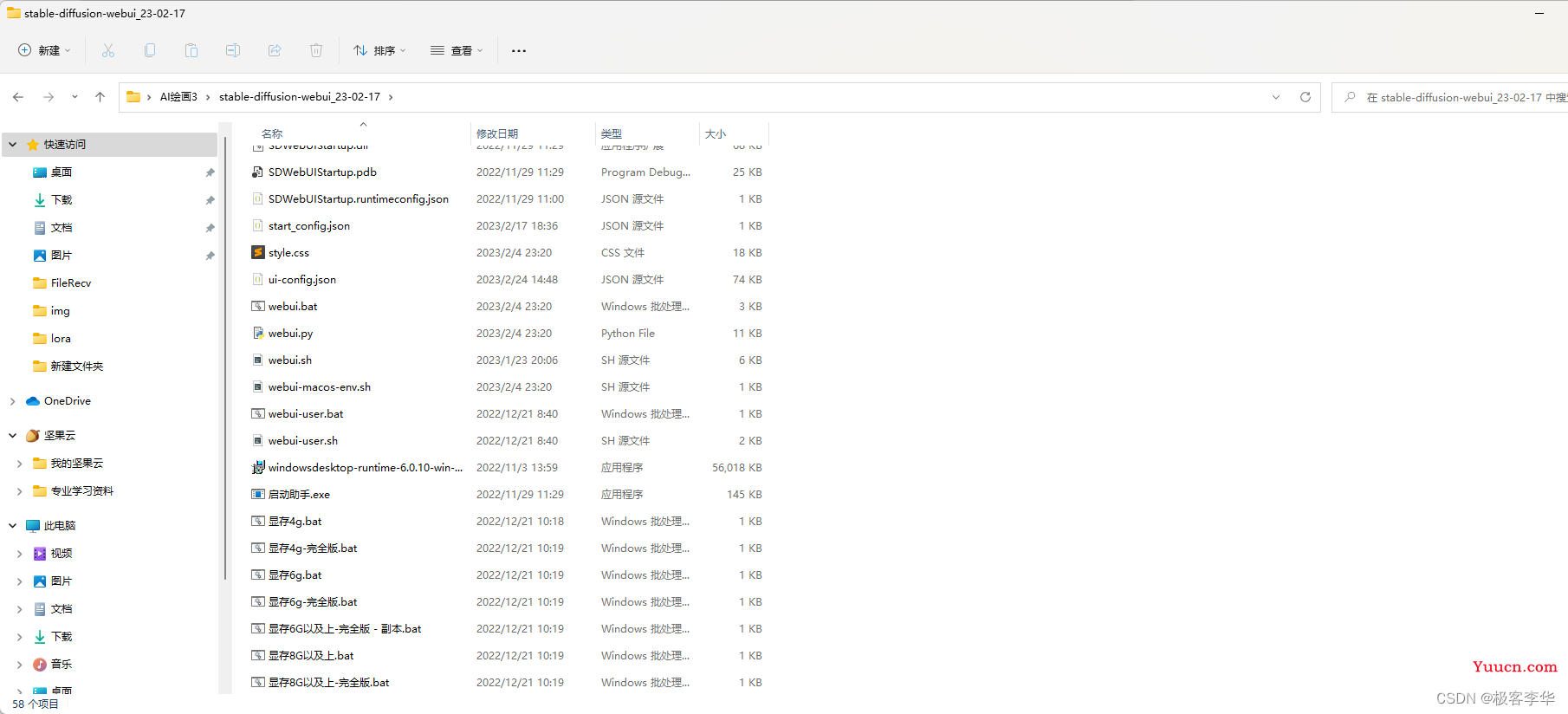
Task: Select the webui-user.bat file
Action: coord(306,413)
